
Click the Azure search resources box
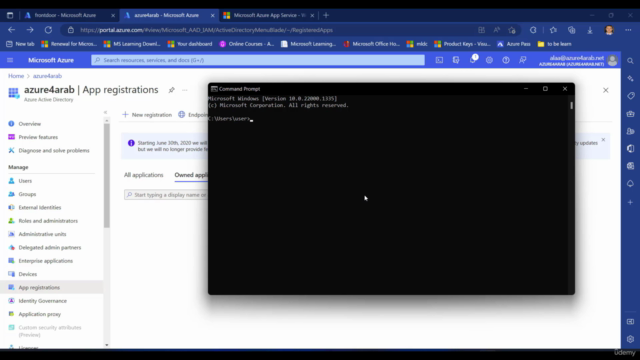coord(258,60)
